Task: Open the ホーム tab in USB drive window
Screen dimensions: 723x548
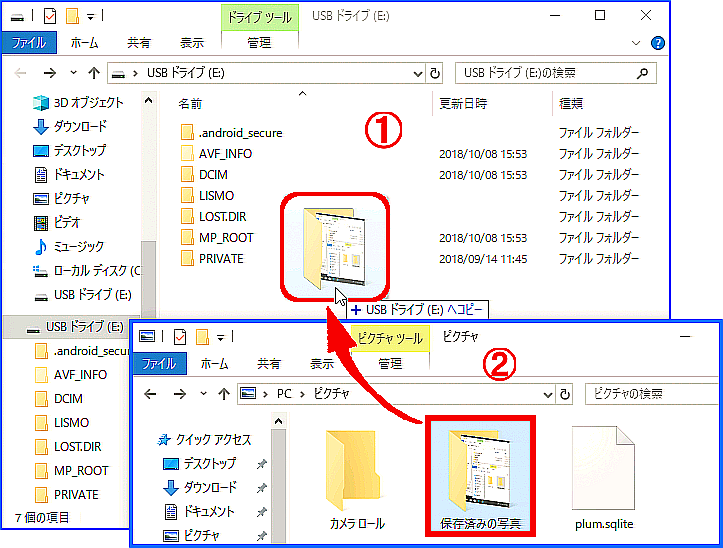Action: pyautogui.click(x=84, y=43)
